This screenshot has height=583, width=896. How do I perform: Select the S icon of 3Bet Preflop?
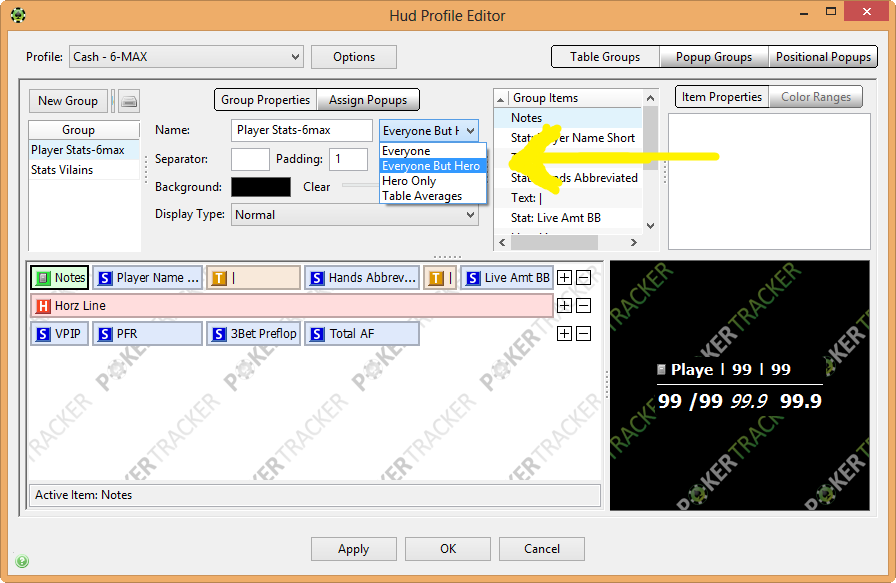point(219,334)
